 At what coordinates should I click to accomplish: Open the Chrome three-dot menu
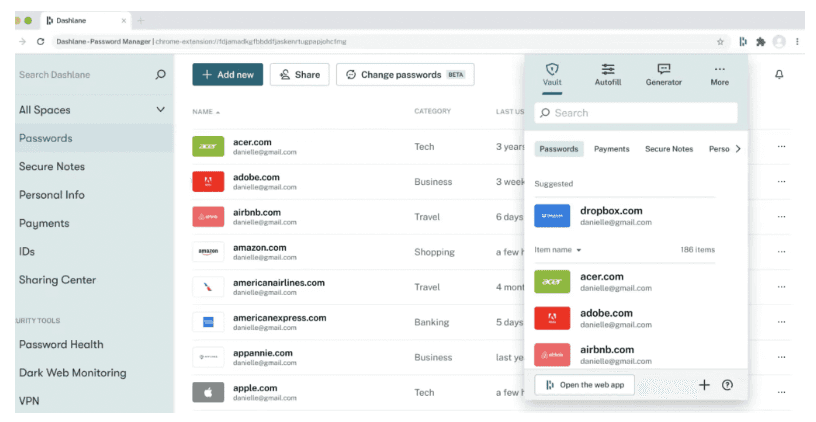click(797, 42)
